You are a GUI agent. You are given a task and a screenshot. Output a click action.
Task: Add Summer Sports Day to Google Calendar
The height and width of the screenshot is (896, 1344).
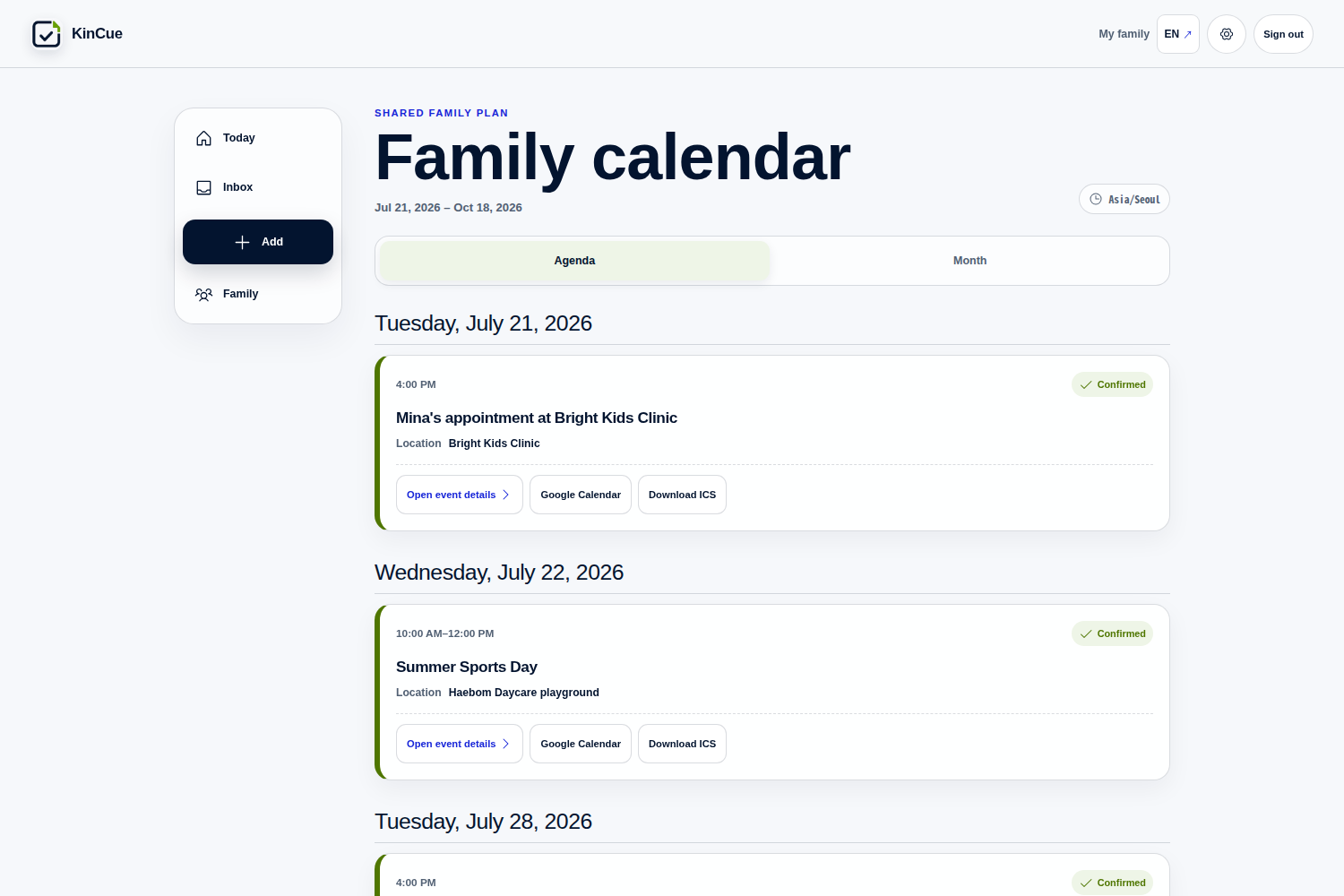click(581, 744)
